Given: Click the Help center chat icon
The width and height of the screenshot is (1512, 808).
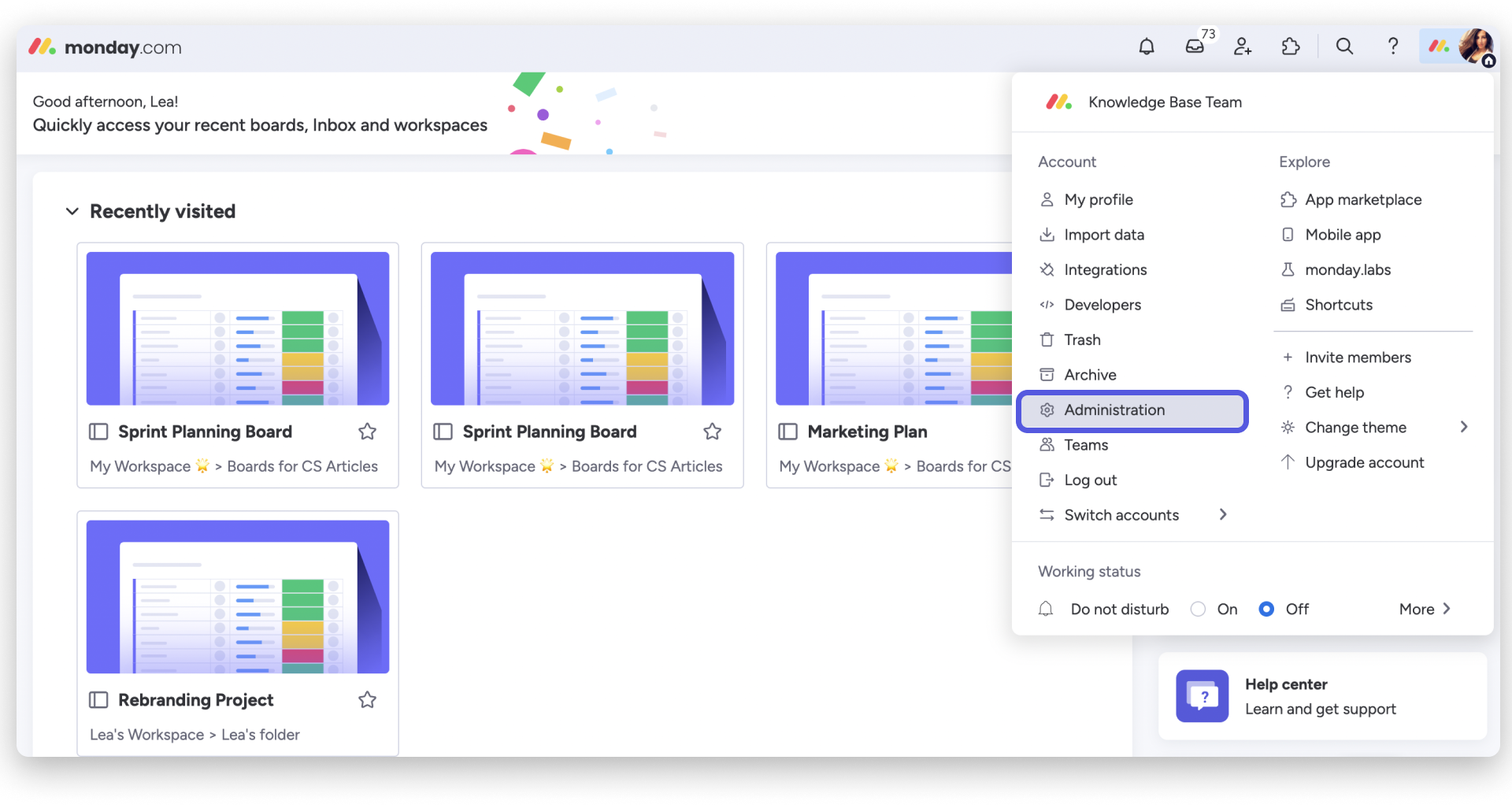Looking at the screenshot, I should point(1202,696).
